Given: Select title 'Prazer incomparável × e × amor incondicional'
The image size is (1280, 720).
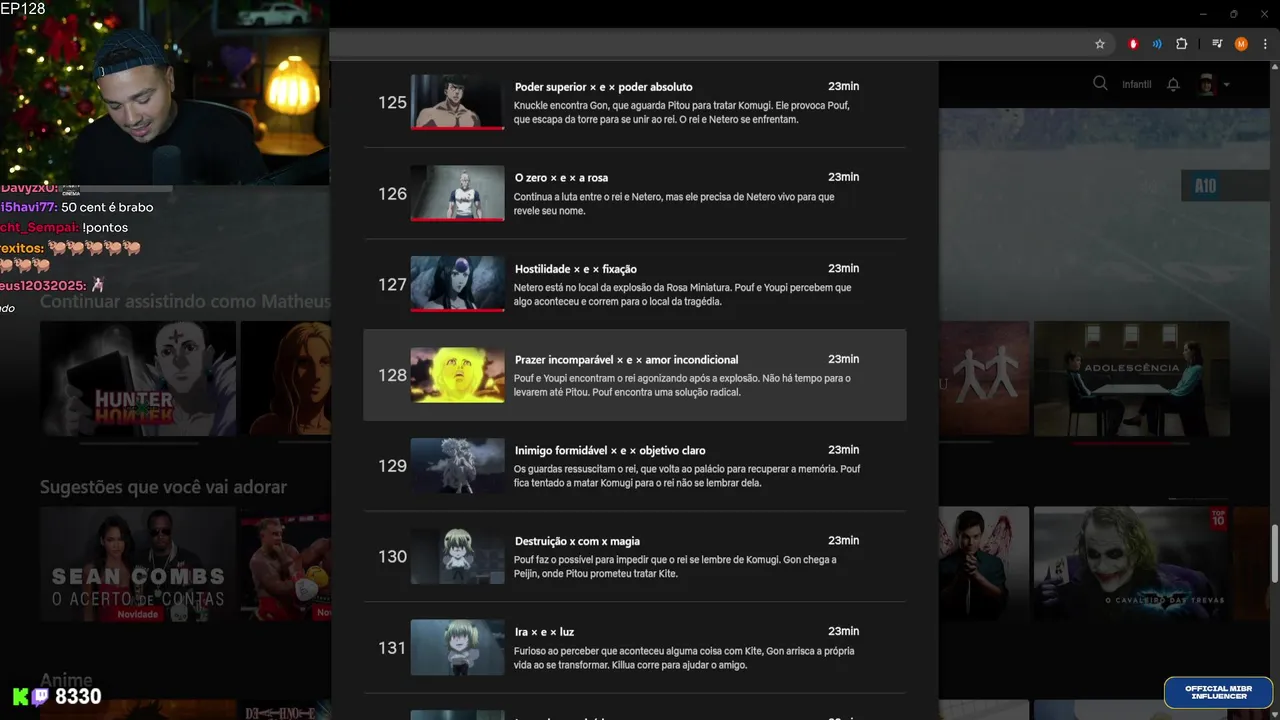Looking at the screenshot, I should [626, 360].
